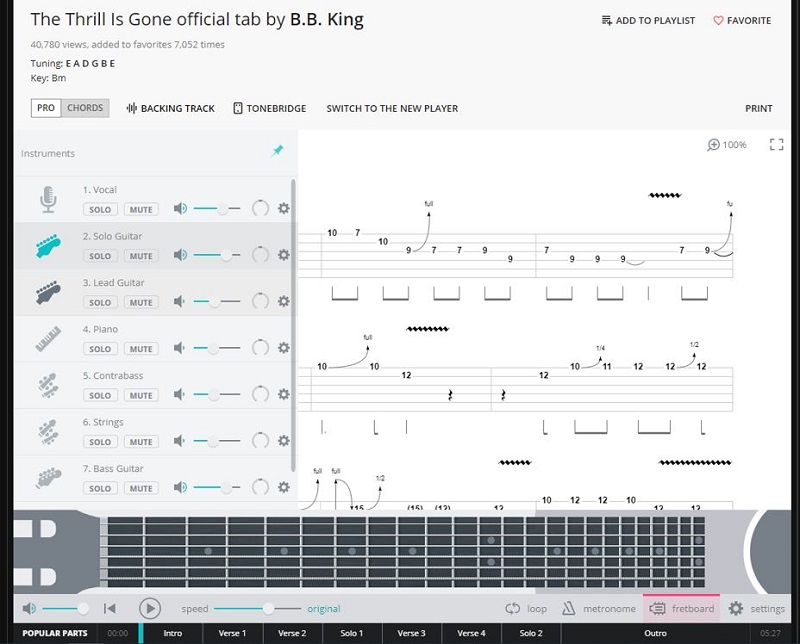Switch to the PRO tab view
800x644 pixels.
point(46,108)
